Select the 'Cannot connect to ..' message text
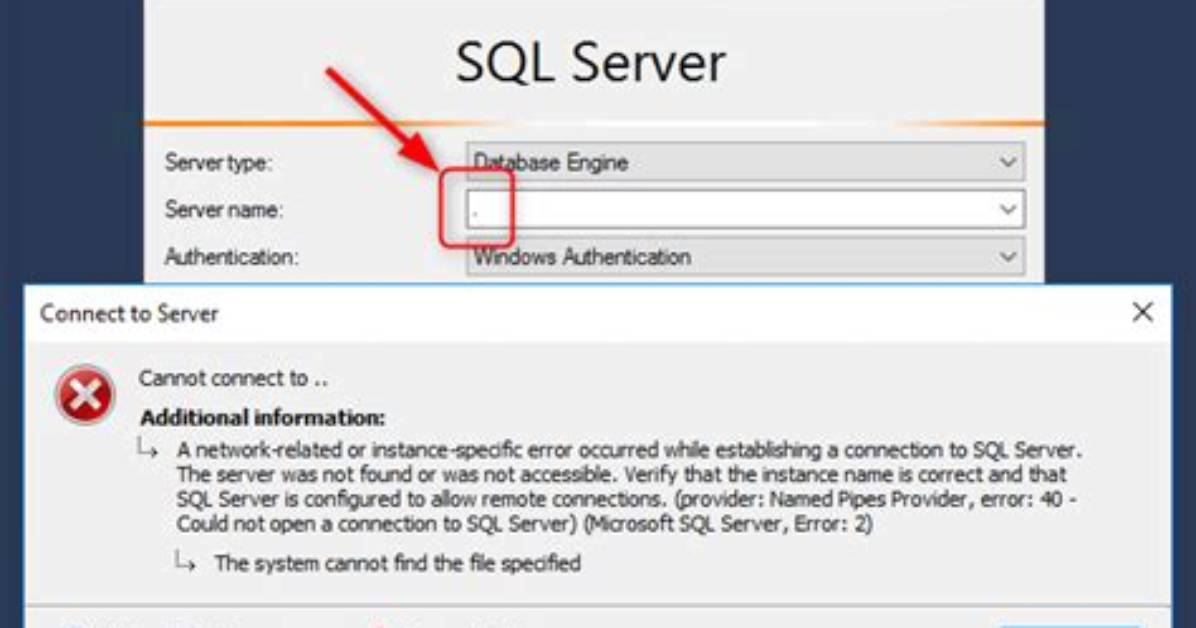Screen dimensions: 1196x628 [x=233, y=378]
